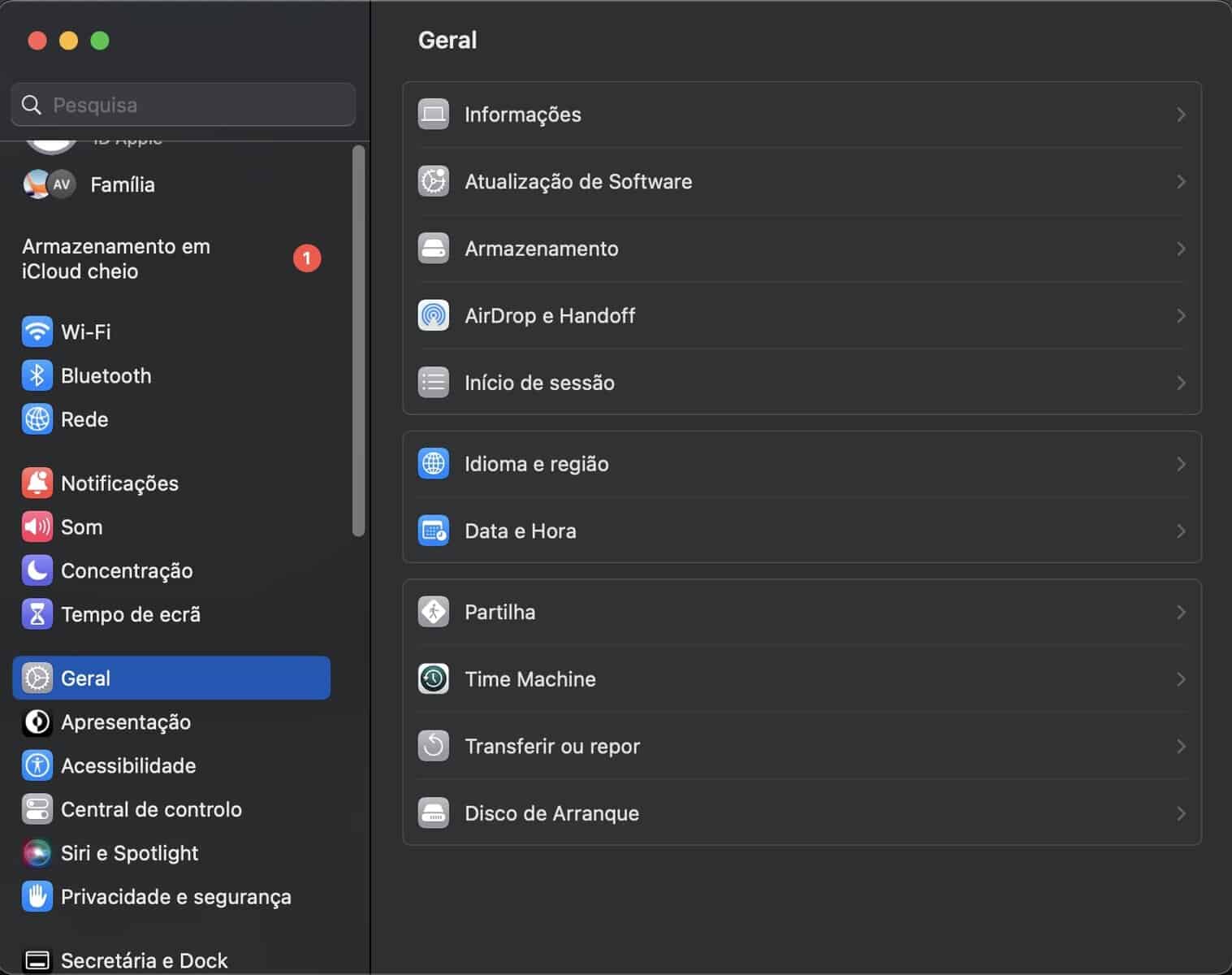Click the Privacidade e segurança hand icon

[x=37, y=897]
